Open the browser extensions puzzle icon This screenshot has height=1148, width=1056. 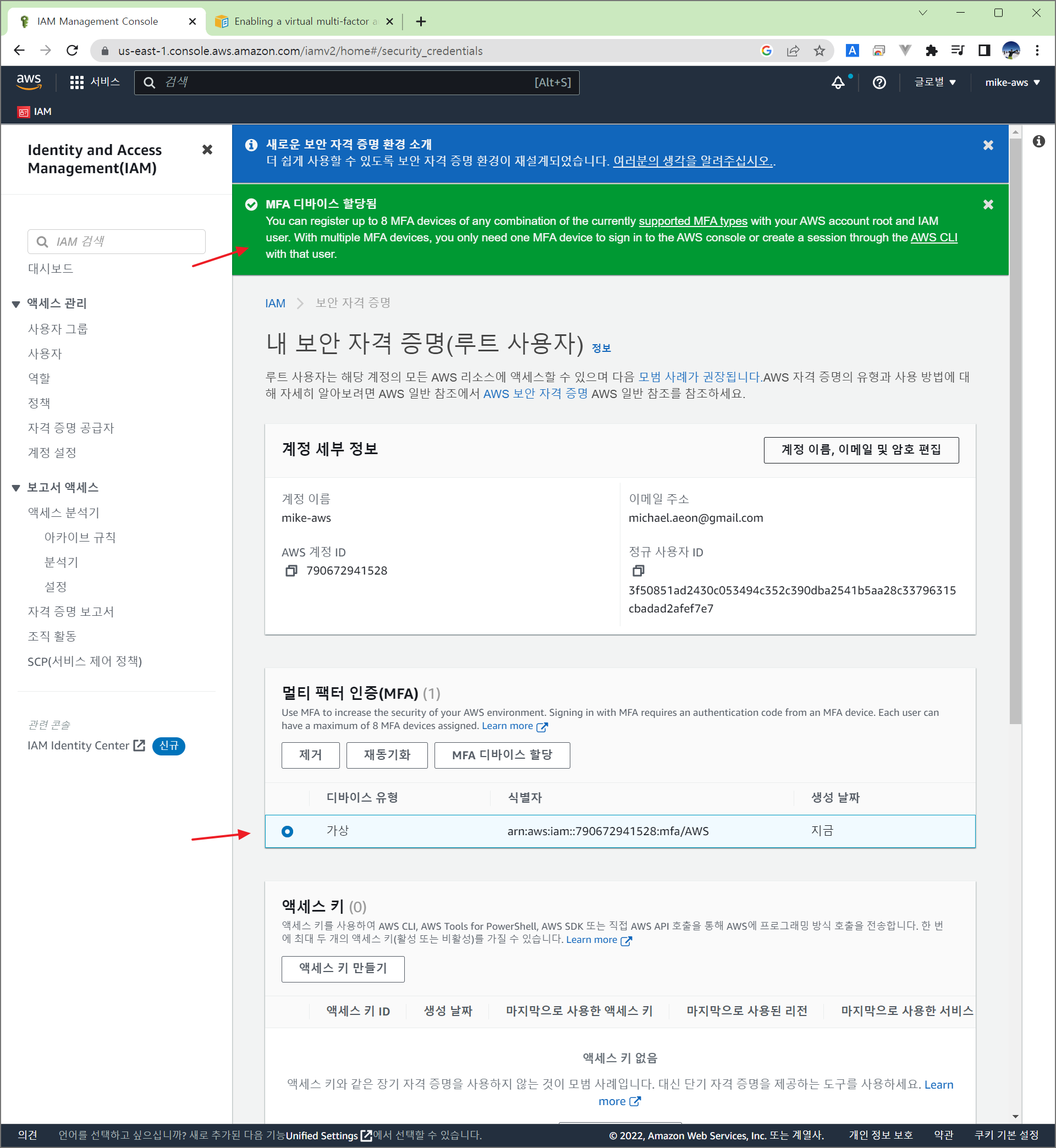[x=932, y=51]
